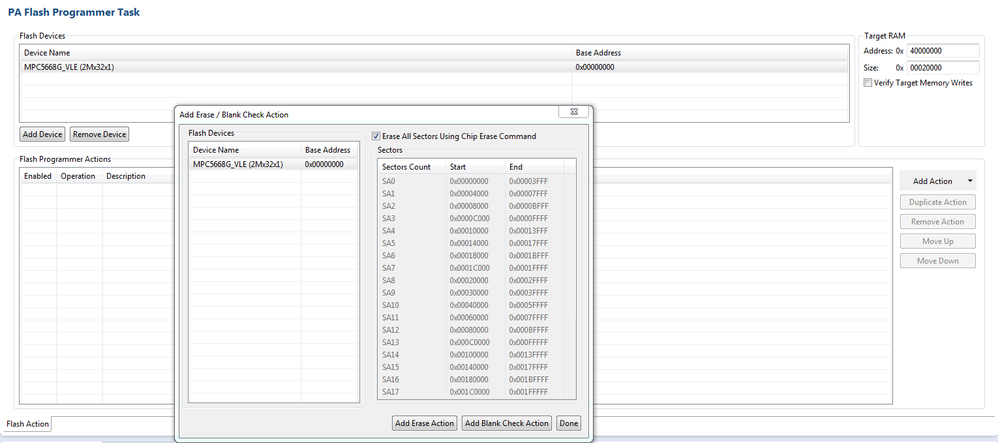The image size is (998, 443).
Task: Click the Add Blank Check Action button
Action: [x=507, y=423]
